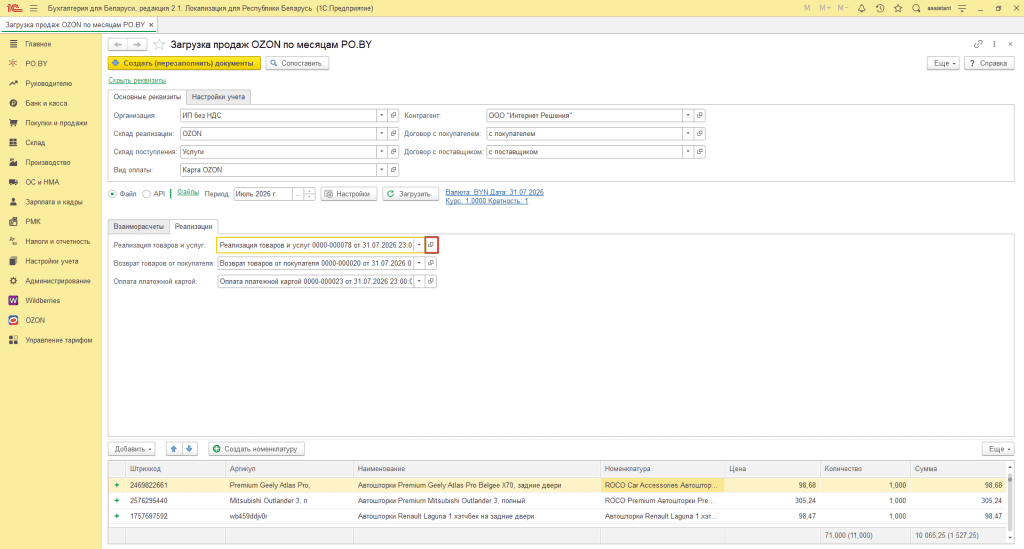Open the РМК sidebar section
The image size is (1024, 549).
[x=33, y=221]
